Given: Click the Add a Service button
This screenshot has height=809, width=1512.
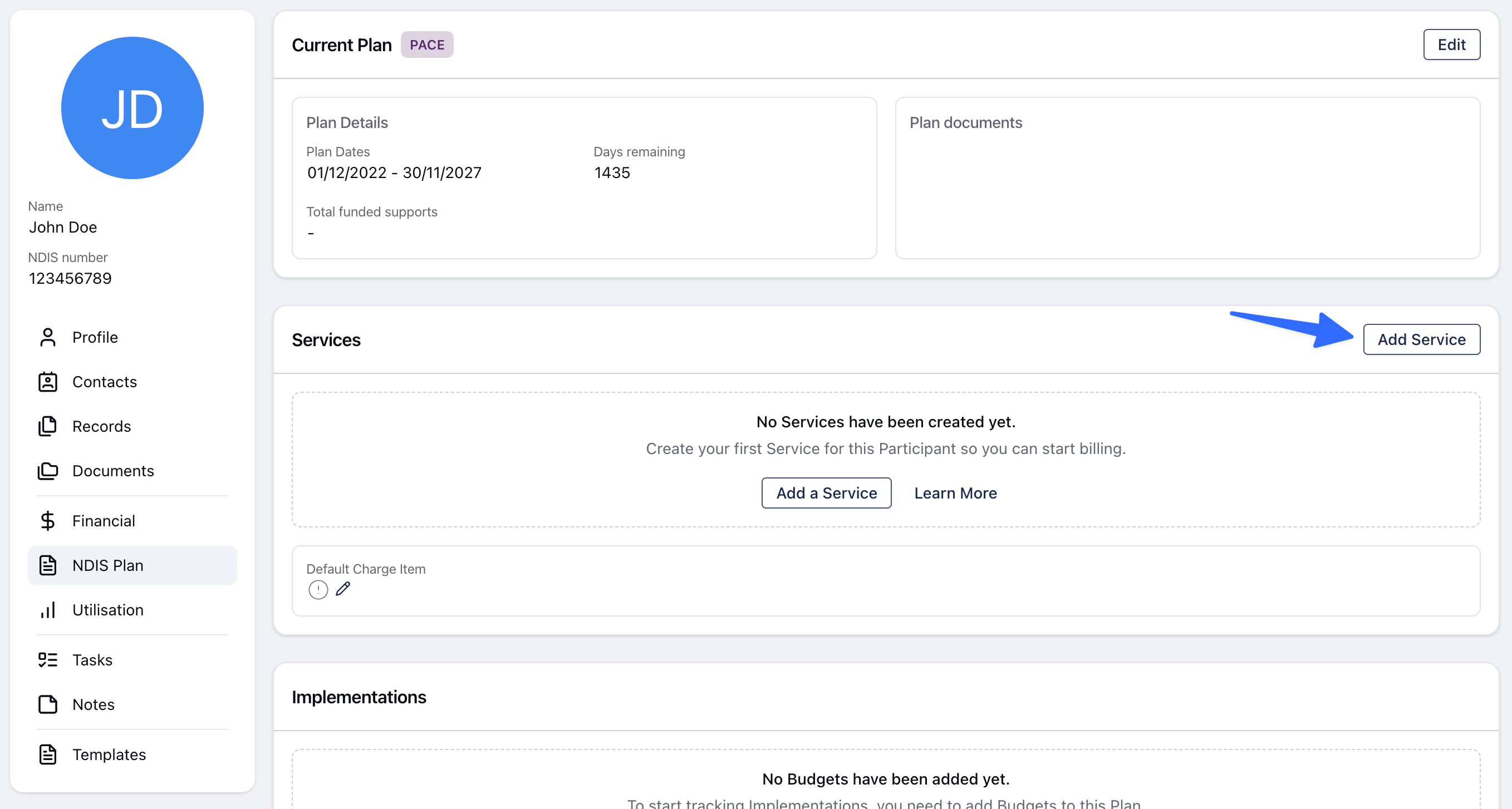Looking at the screenshot, I should point(826,494).
